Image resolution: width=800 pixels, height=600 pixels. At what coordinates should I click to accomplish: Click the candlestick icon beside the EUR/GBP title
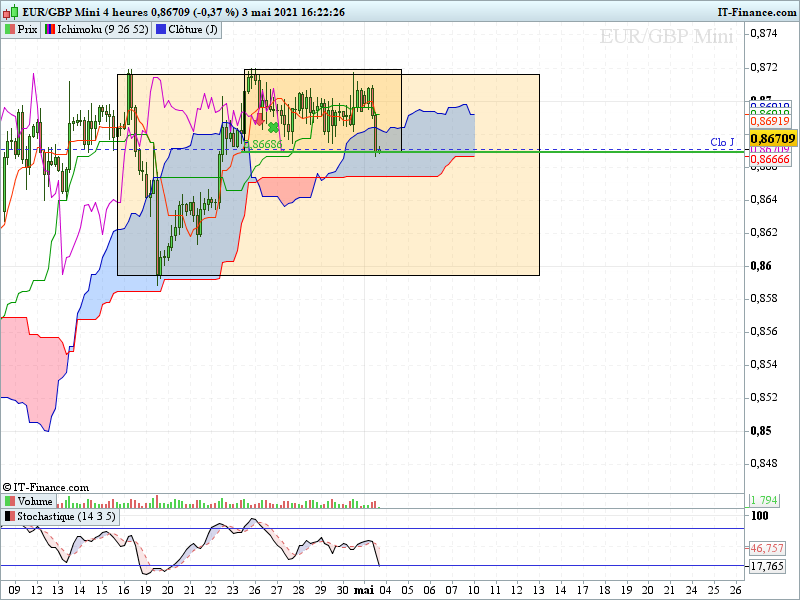click(x=9, y=12)
